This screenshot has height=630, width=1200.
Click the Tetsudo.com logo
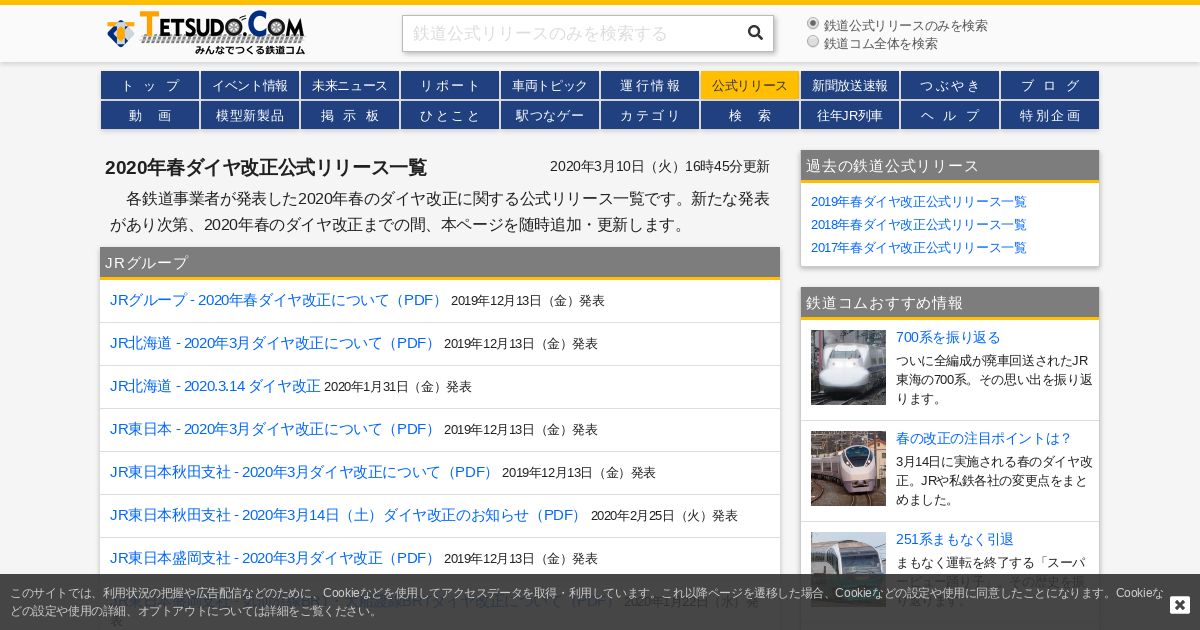point(206,33)
